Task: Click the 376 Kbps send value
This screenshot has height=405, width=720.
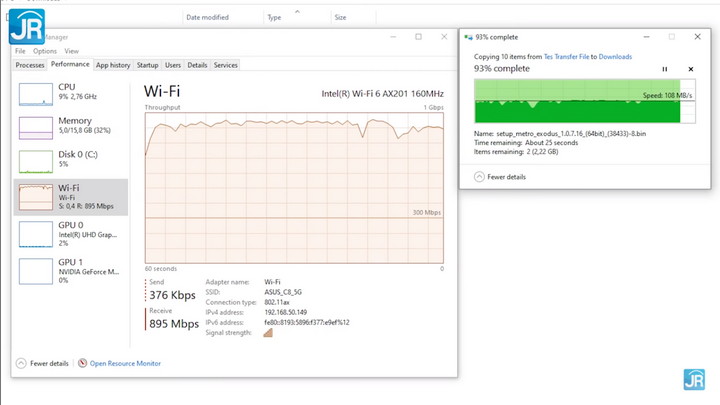Action: click(x=172, y=295)
